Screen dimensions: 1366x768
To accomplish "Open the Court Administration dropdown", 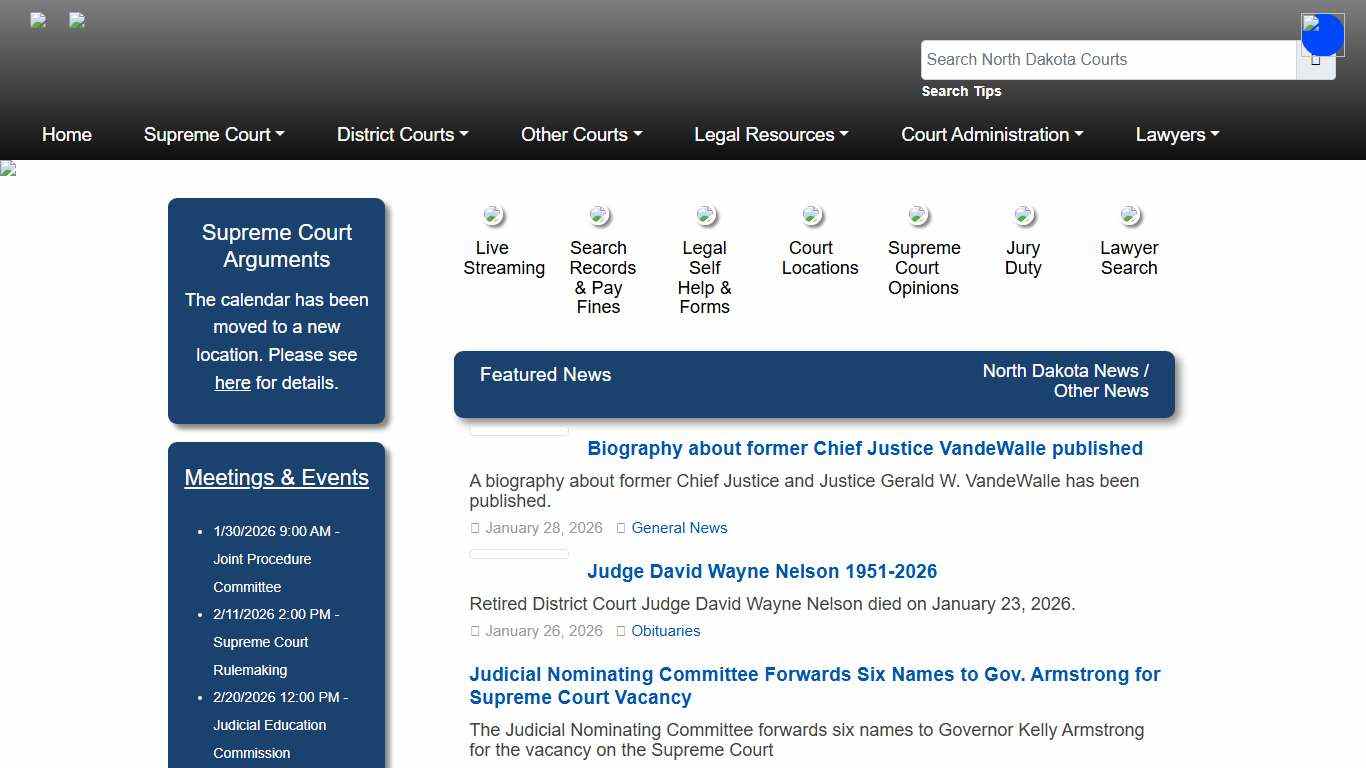I will click(991, 134).
